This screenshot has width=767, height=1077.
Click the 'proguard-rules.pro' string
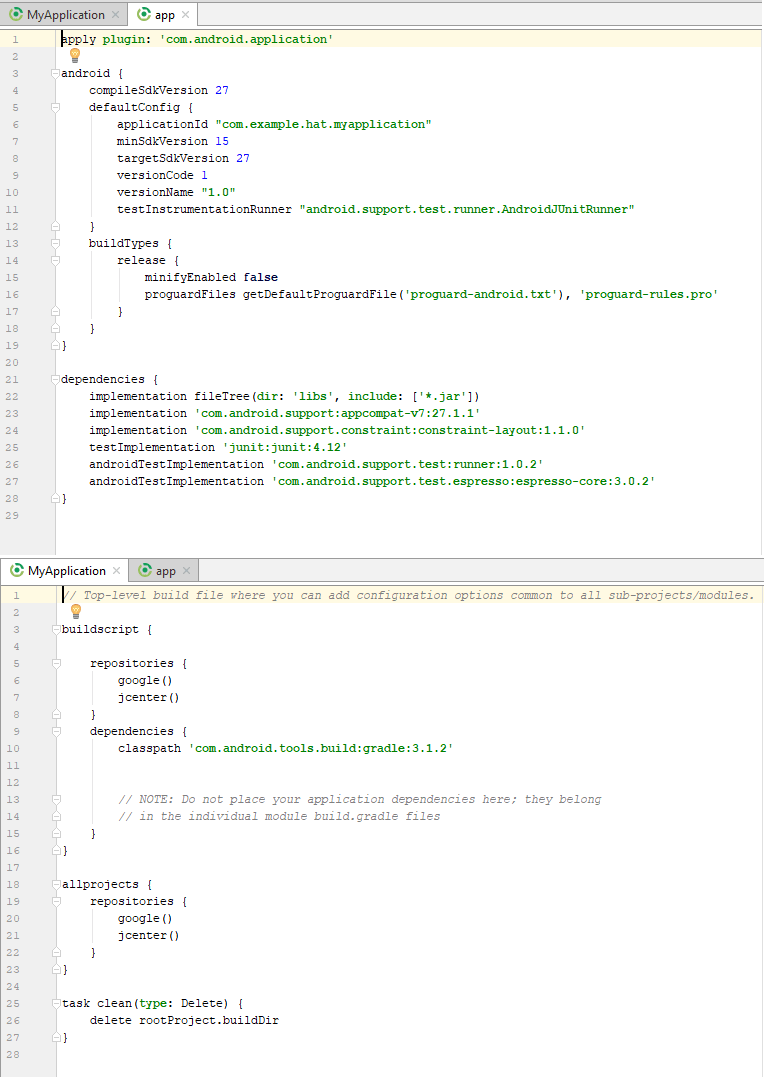coord(649,294)
